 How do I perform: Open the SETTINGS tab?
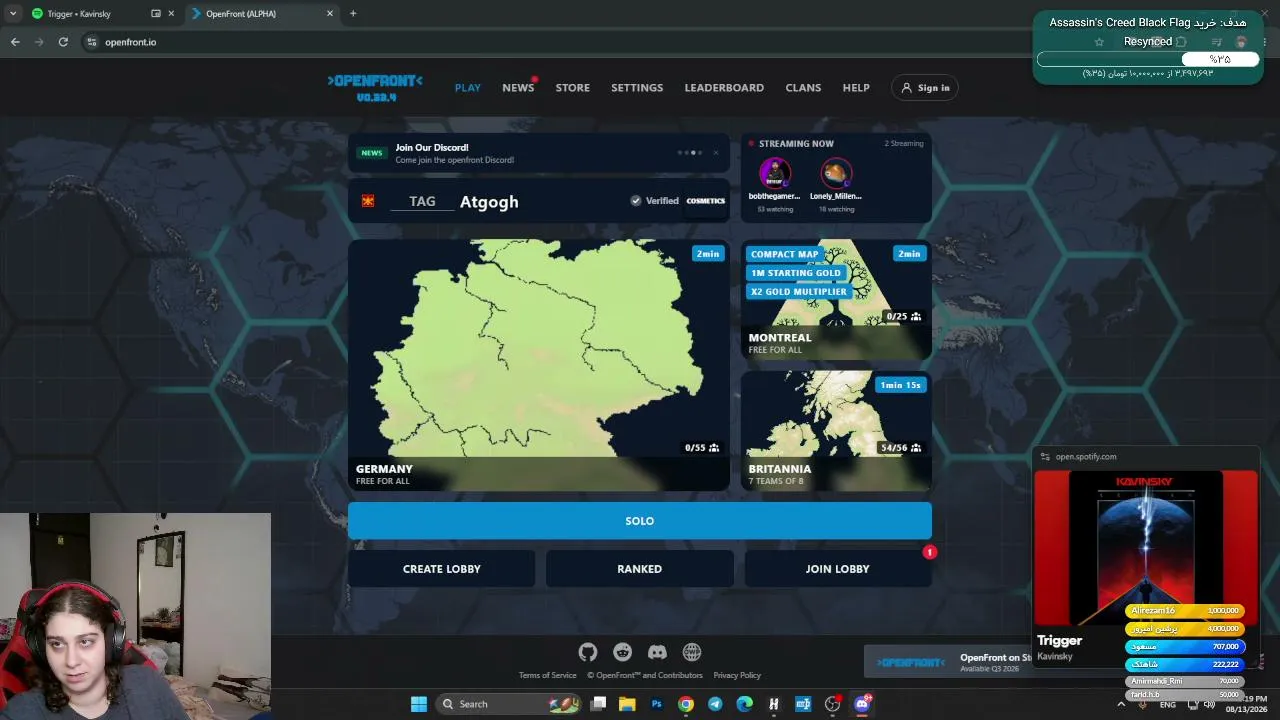point(637,88)
